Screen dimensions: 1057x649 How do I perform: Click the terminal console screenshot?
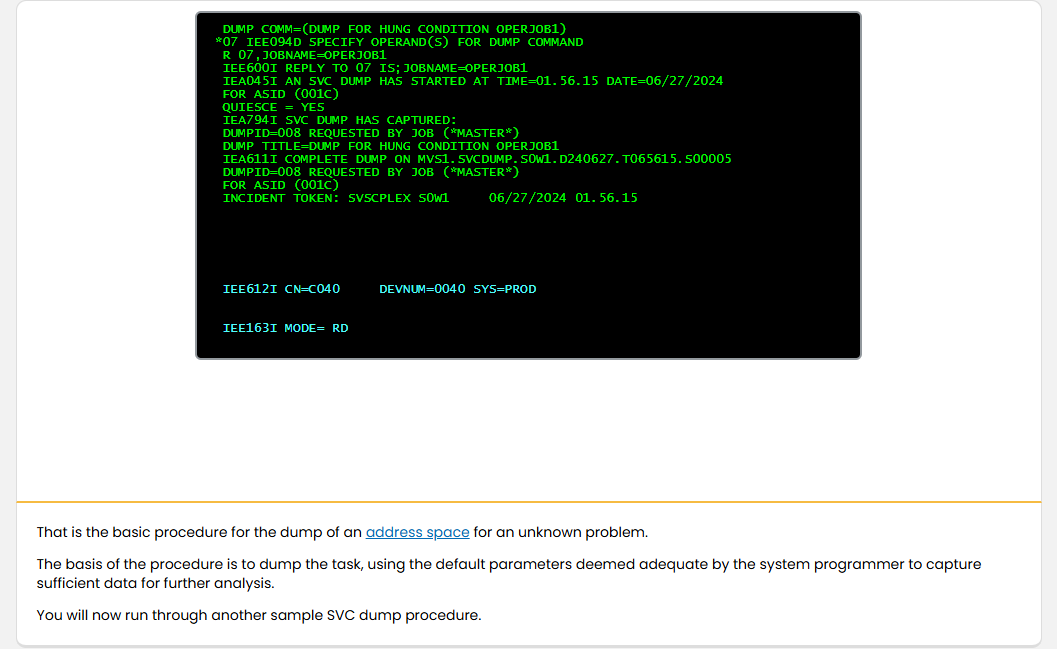pos(528,185)
